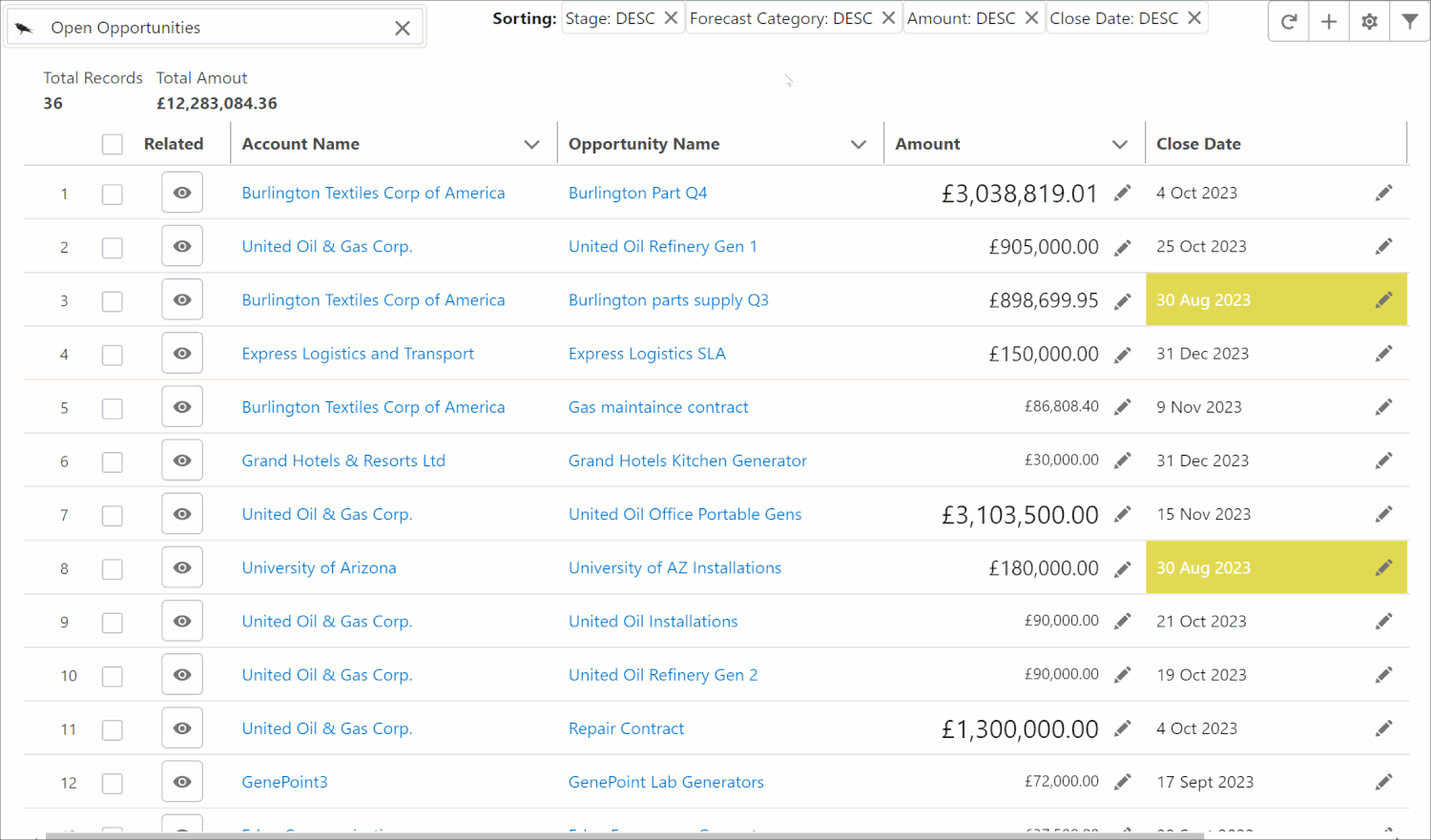Click the Total Amout value £12,283,084.36
The height and width of the screenshot is (840, 1431).
(x=217, y=103)
